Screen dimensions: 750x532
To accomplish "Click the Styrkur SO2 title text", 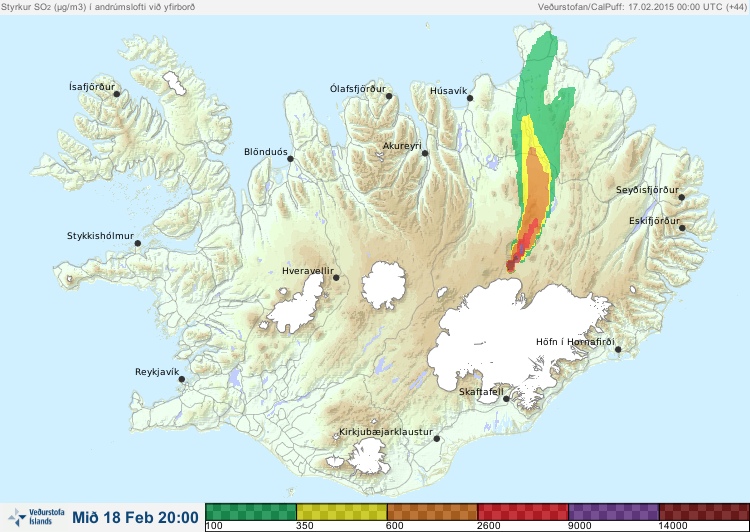I will tap(98, 7).
